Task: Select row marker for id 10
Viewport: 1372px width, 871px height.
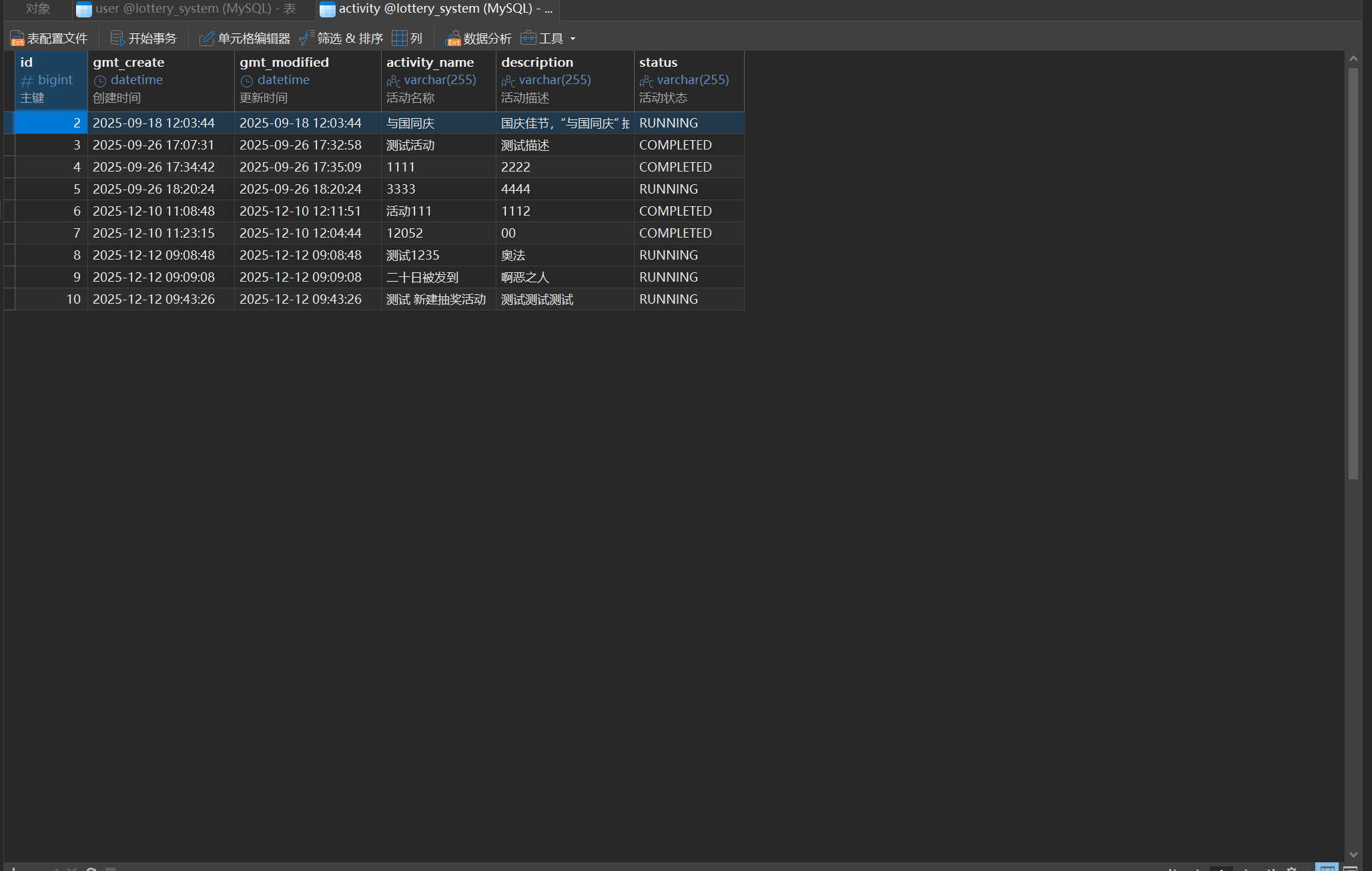Action: click(9, 299)
